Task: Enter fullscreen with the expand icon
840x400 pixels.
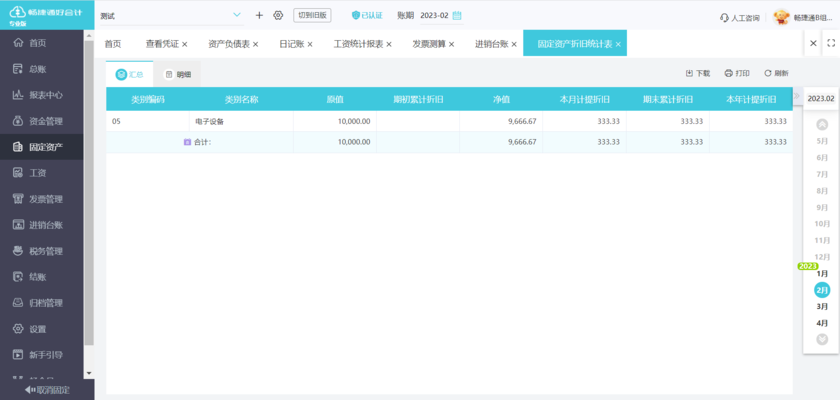Action: [x=830, y=44]
